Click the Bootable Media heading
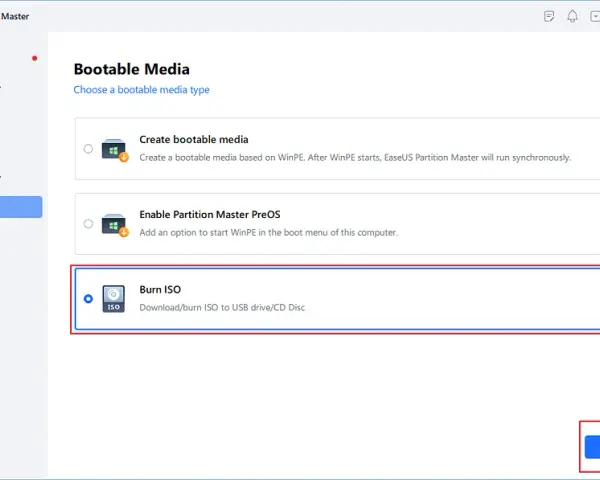 click(x=132, y=69)
